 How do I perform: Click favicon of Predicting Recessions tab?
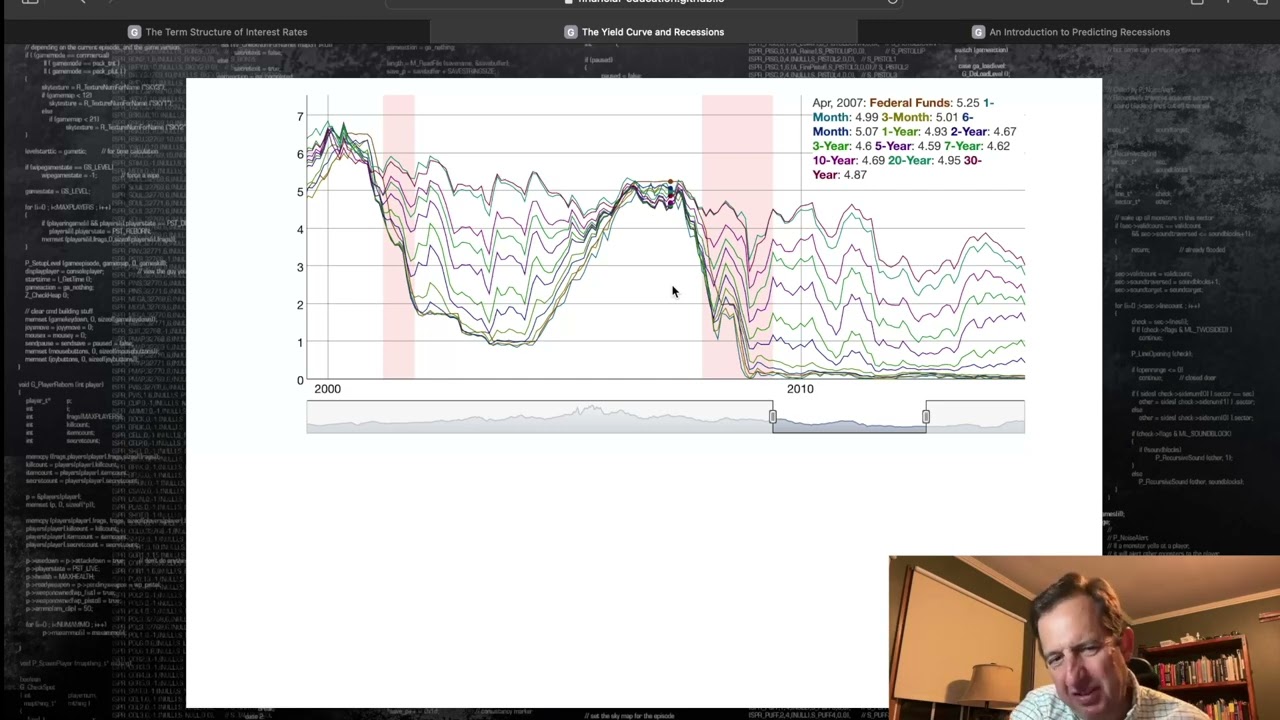click(979, 32)
